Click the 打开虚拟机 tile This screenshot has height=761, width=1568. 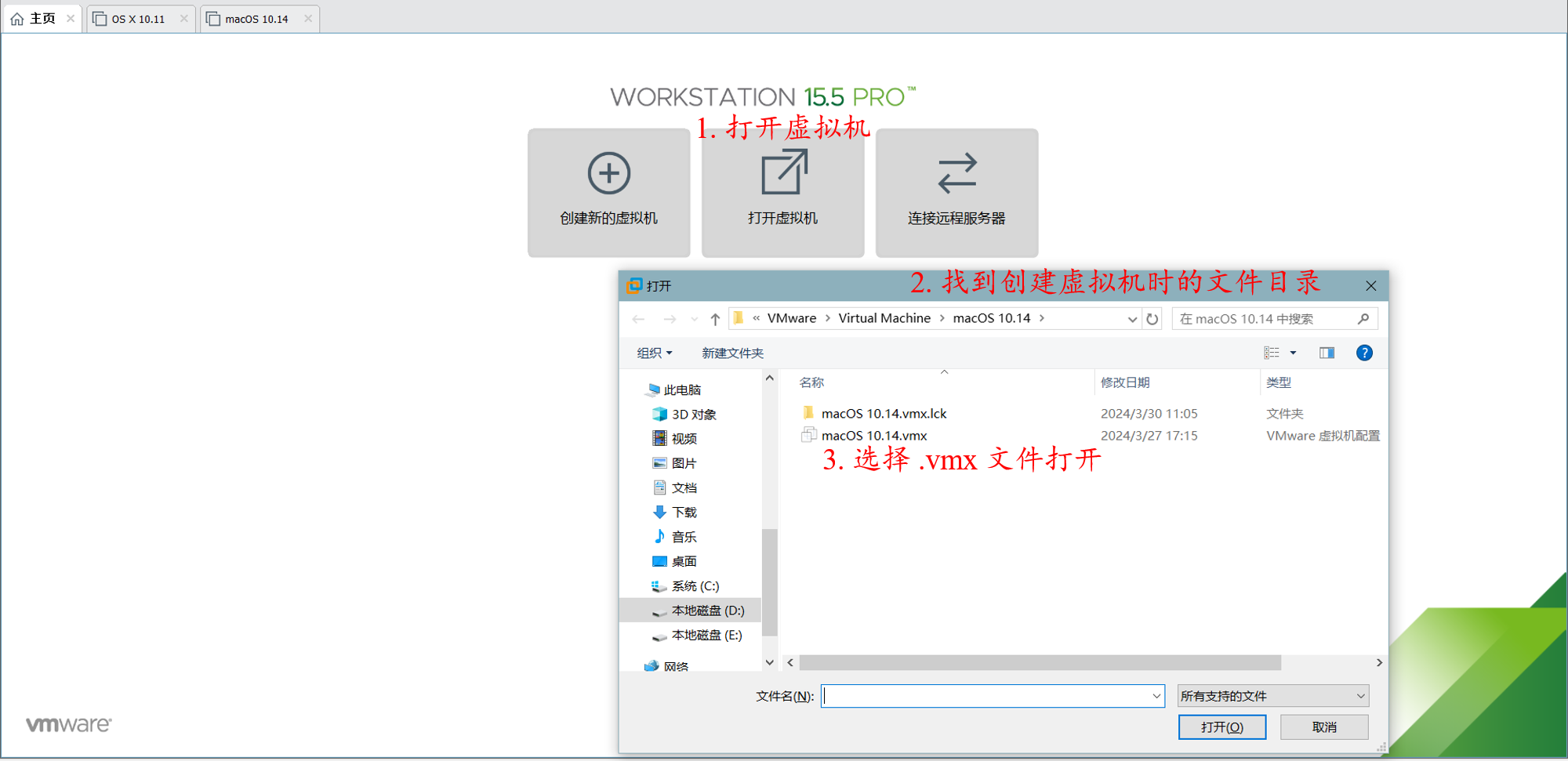pos(782,193)
